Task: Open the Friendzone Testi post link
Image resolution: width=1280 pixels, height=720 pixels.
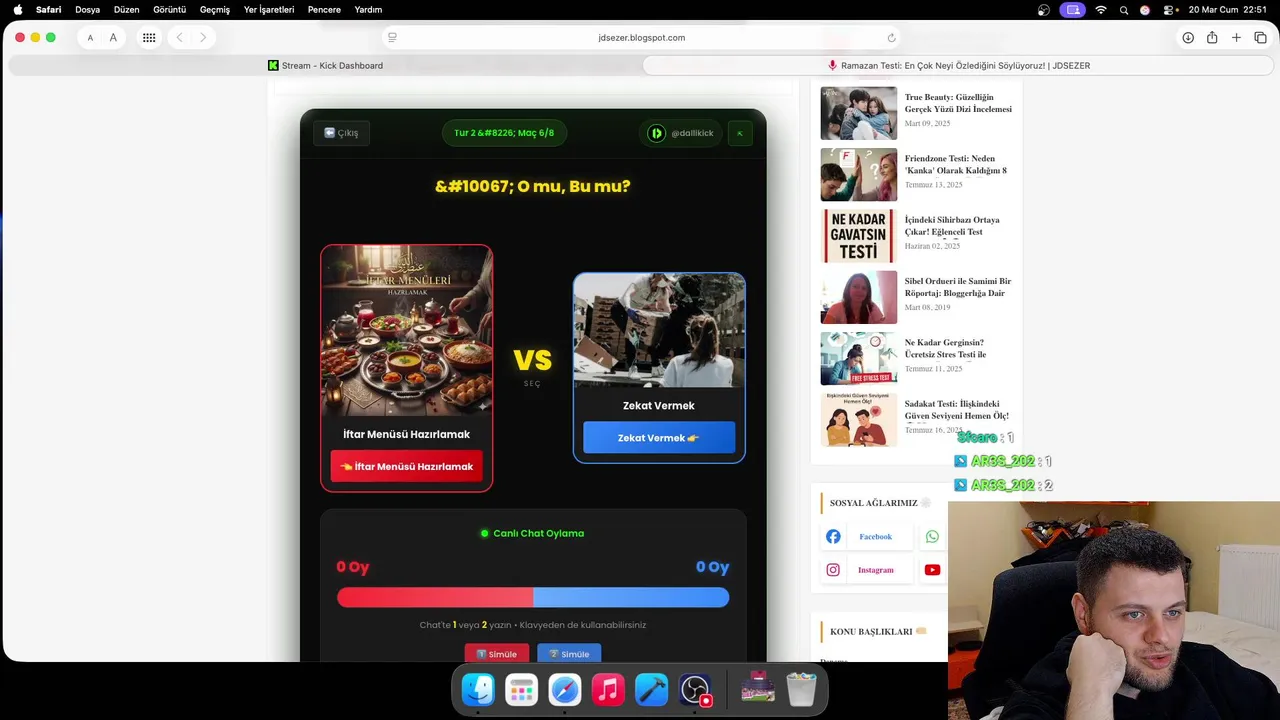Action: click(x=956, y=164)
